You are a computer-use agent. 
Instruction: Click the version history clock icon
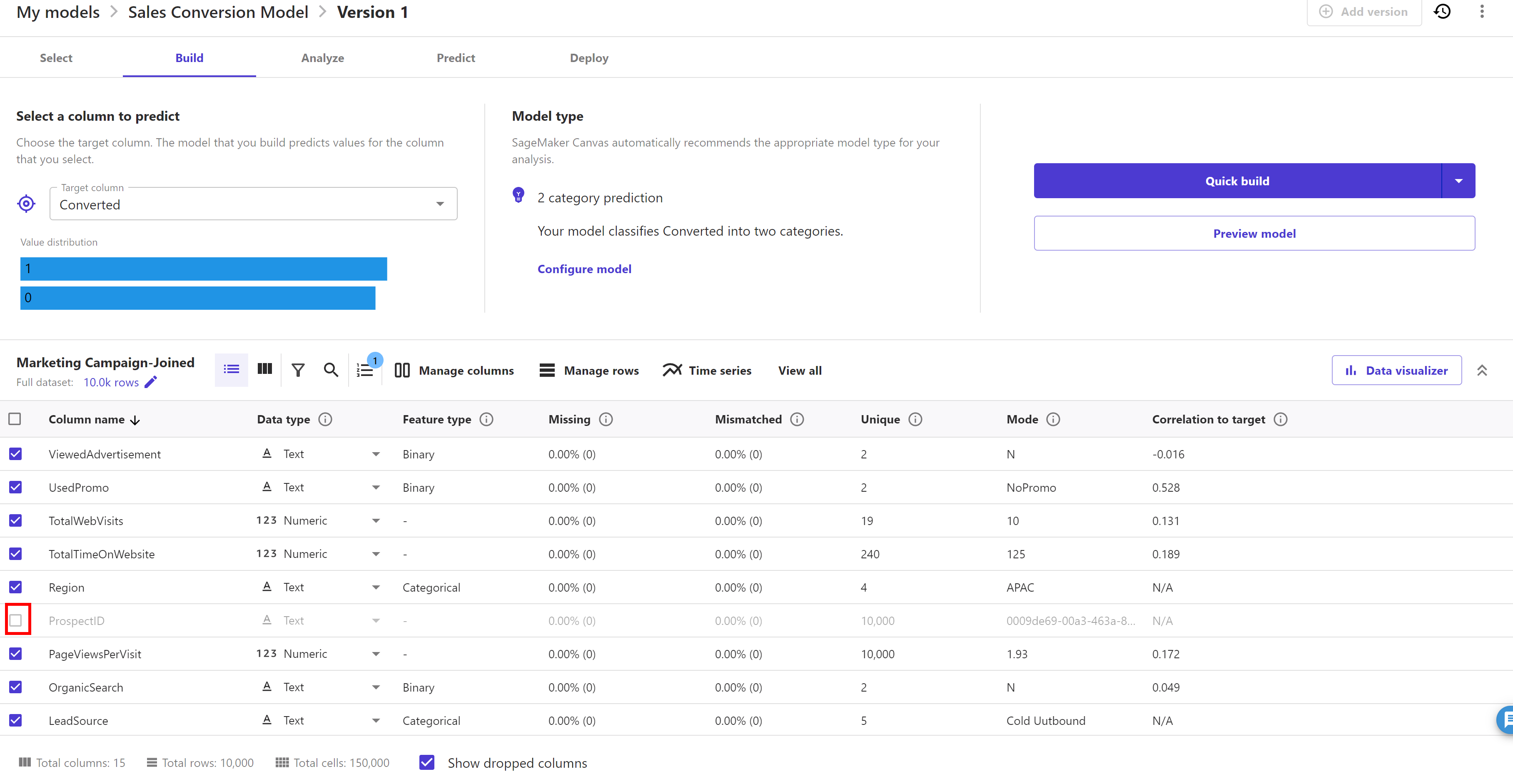[x=1443, y=12]
